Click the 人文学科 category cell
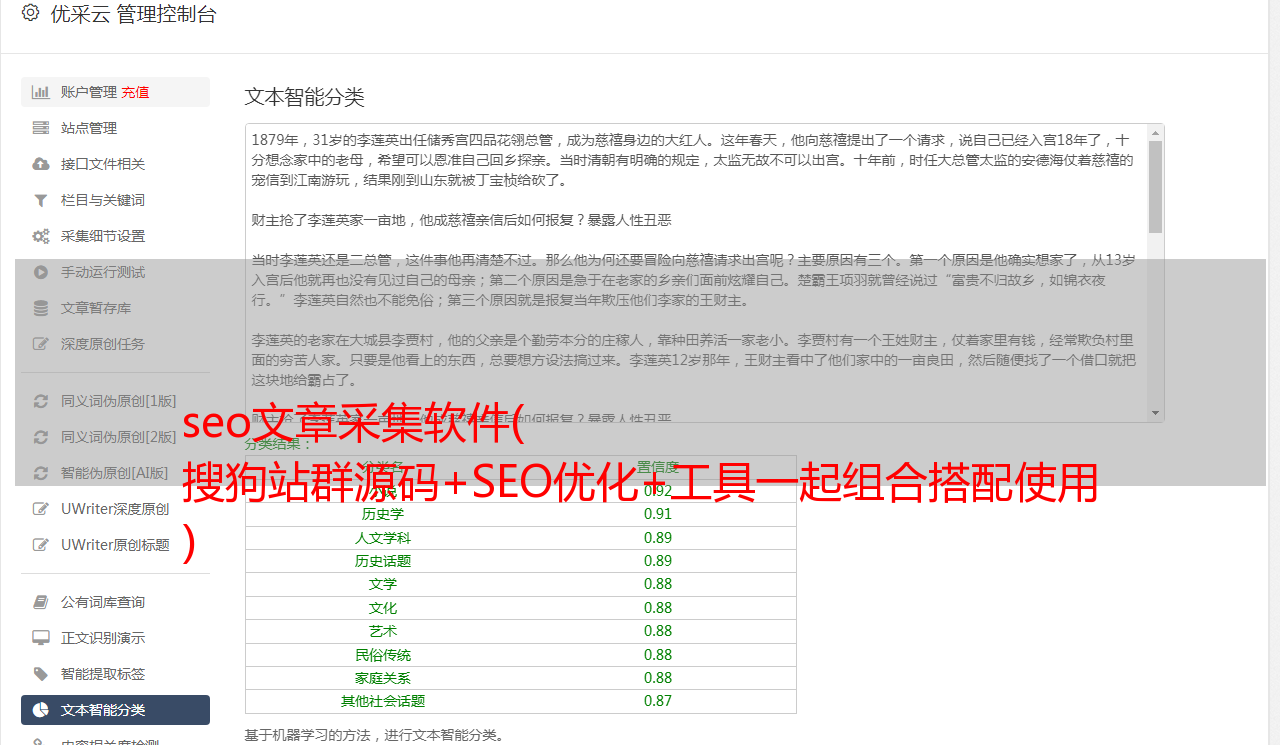Image resolution: width=1280 pixels, height=745 pixels. [x=383, y=538]
